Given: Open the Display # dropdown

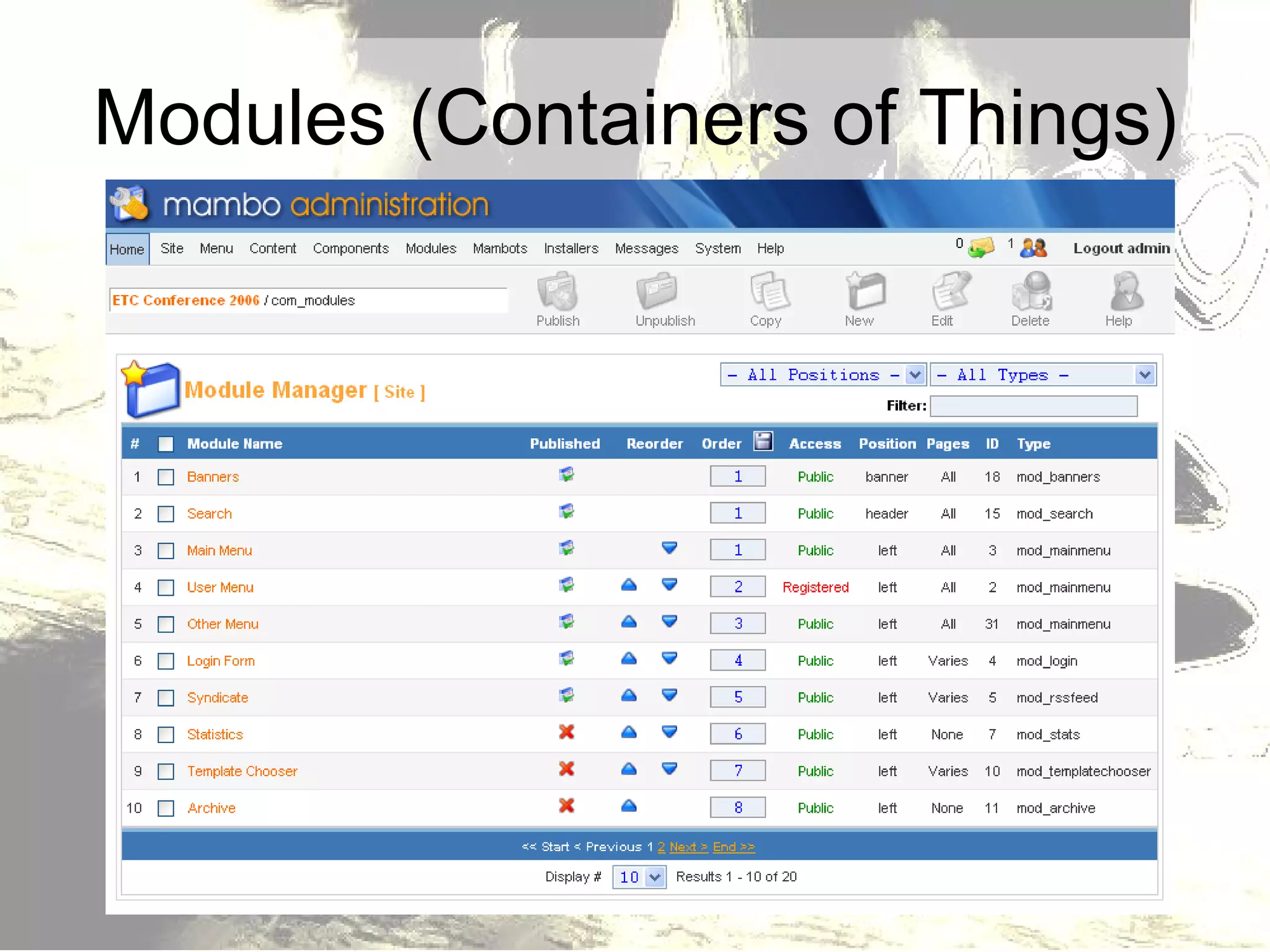Looking at the screenshot, I should pos(639,877).
